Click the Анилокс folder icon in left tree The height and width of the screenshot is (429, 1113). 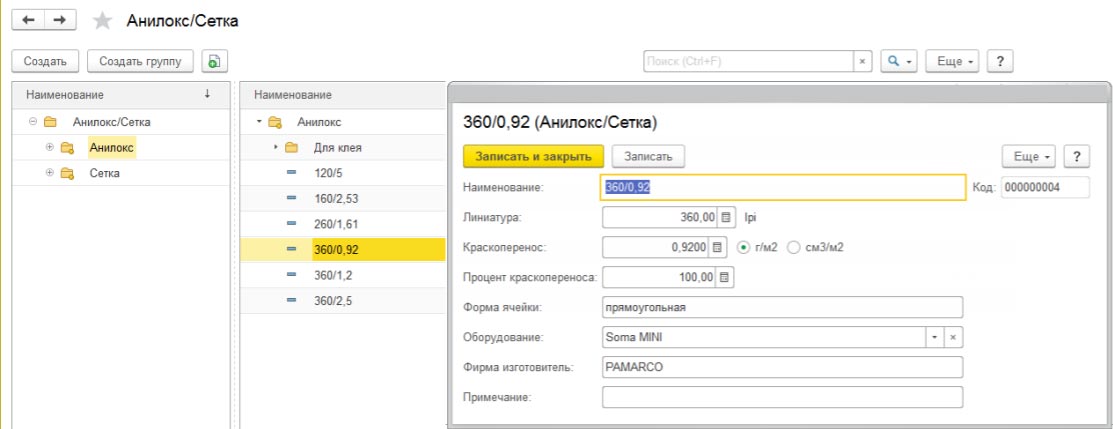click(x=67, y=148)
